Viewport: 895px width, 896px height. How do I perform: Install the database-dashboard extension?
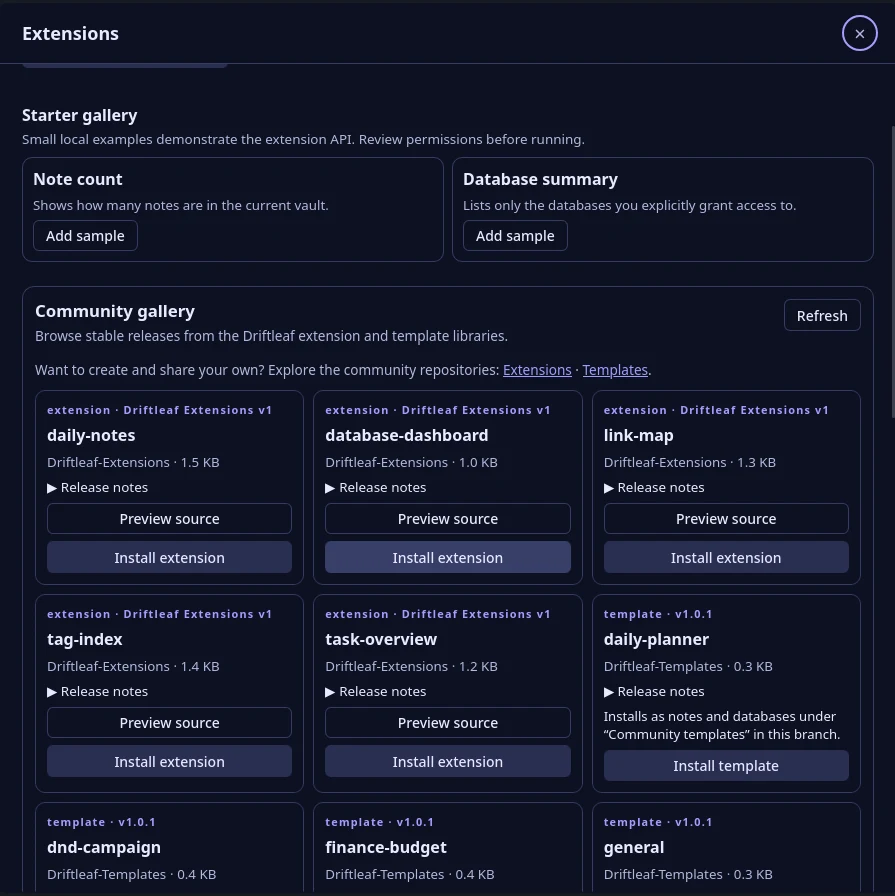coord(448,557)
